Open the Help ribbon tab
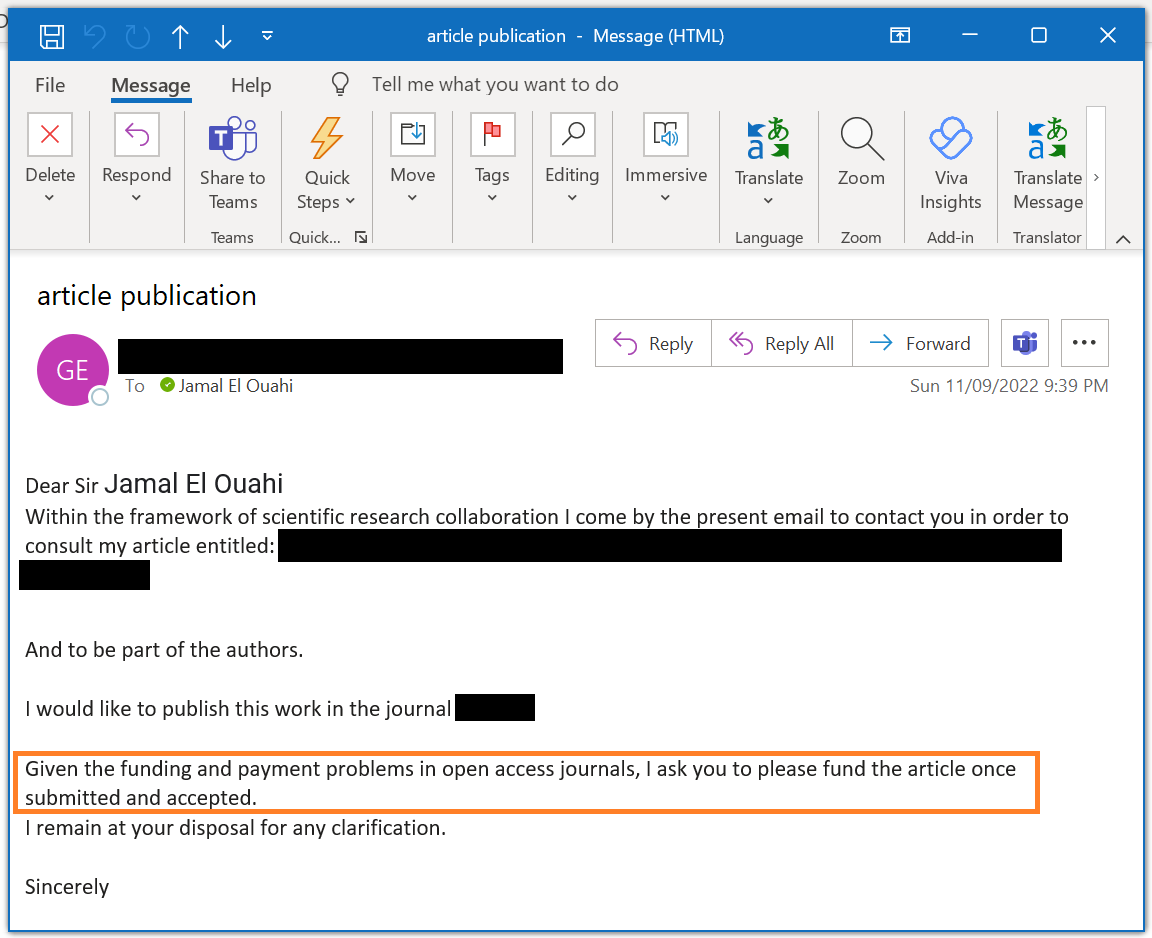The height and width of the screenshot is (938, 1152). pyautogui.click(x=251, y=85)
